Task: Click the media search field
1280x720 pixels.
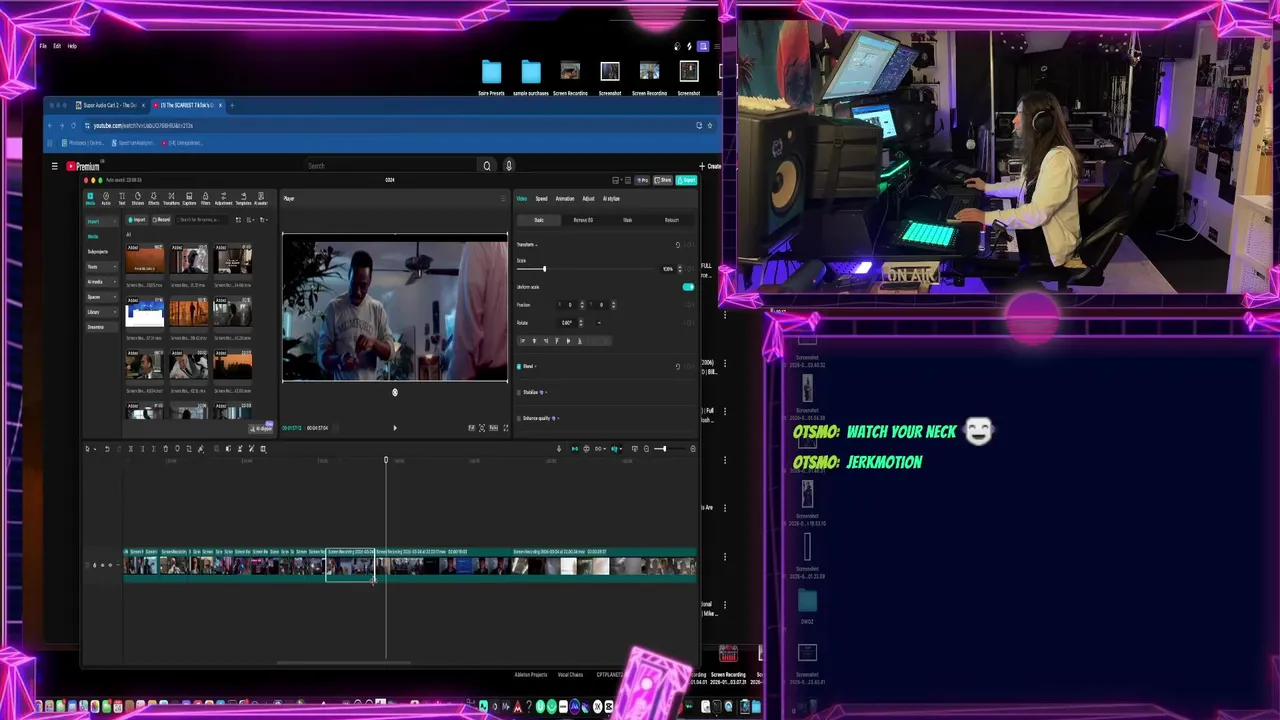Action: [201, 220]
